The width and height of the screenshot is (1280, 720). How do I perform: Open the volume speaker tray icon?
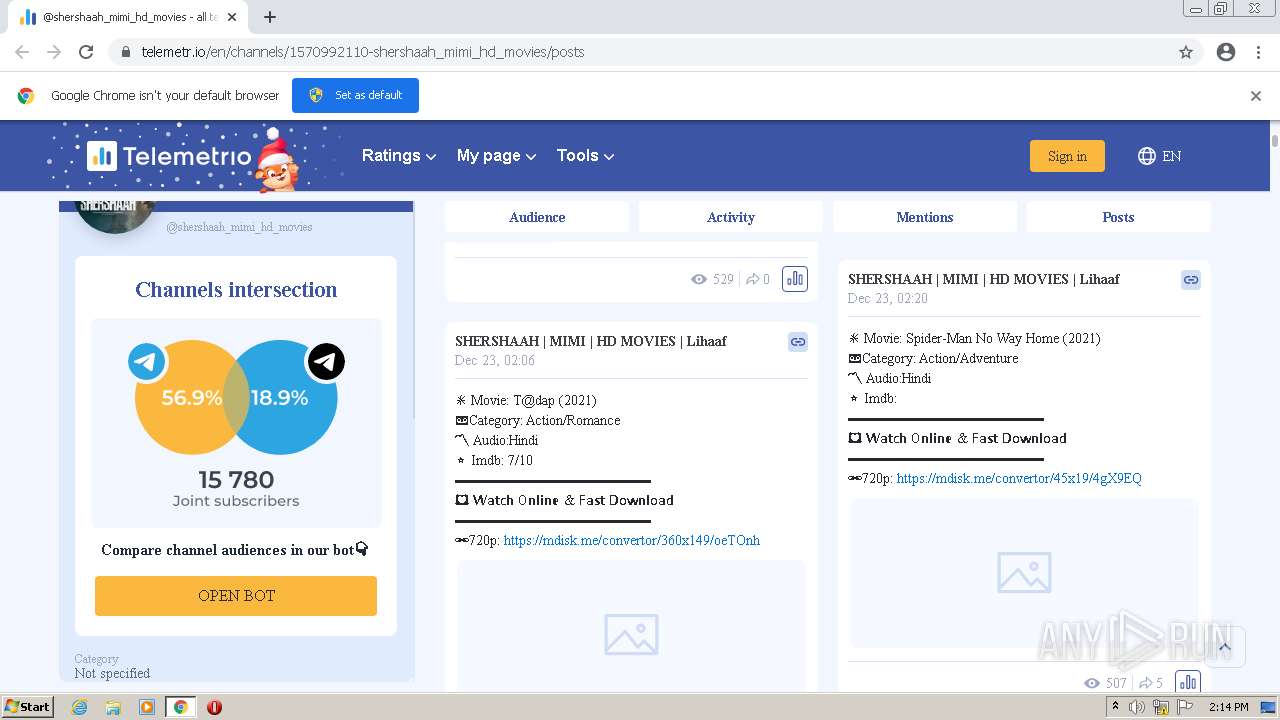[x=1137, y=707]
